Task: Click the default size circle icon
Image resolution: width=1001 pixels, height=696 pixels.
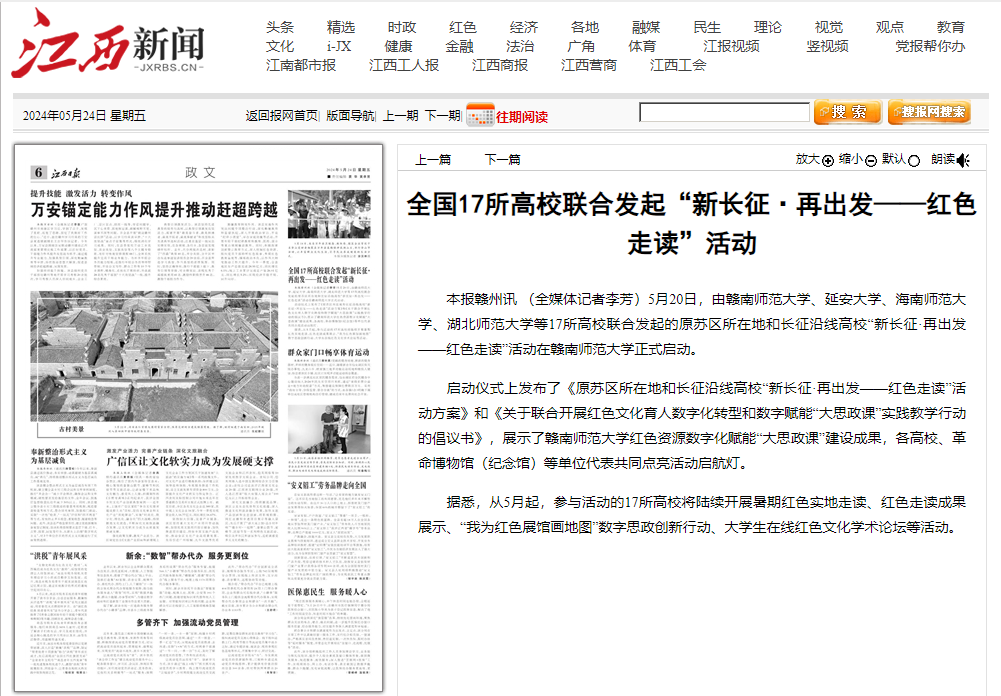Action: (x=914, y=161)
